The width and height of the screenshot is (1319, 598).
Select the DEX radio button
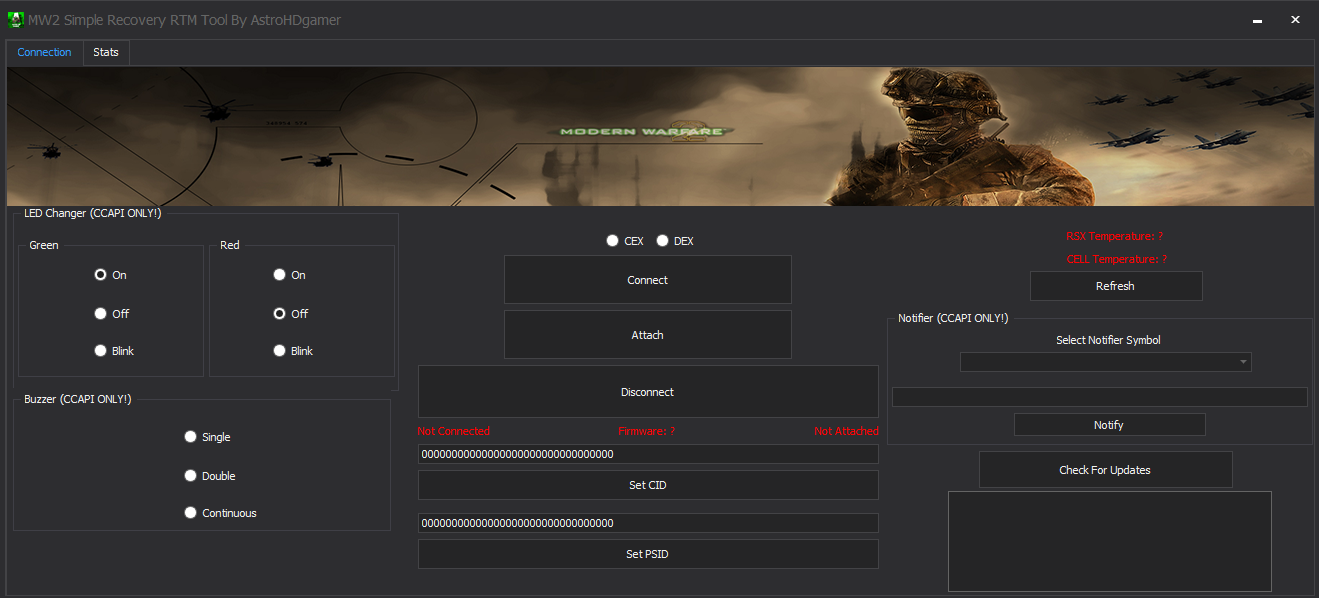(675, 241)
